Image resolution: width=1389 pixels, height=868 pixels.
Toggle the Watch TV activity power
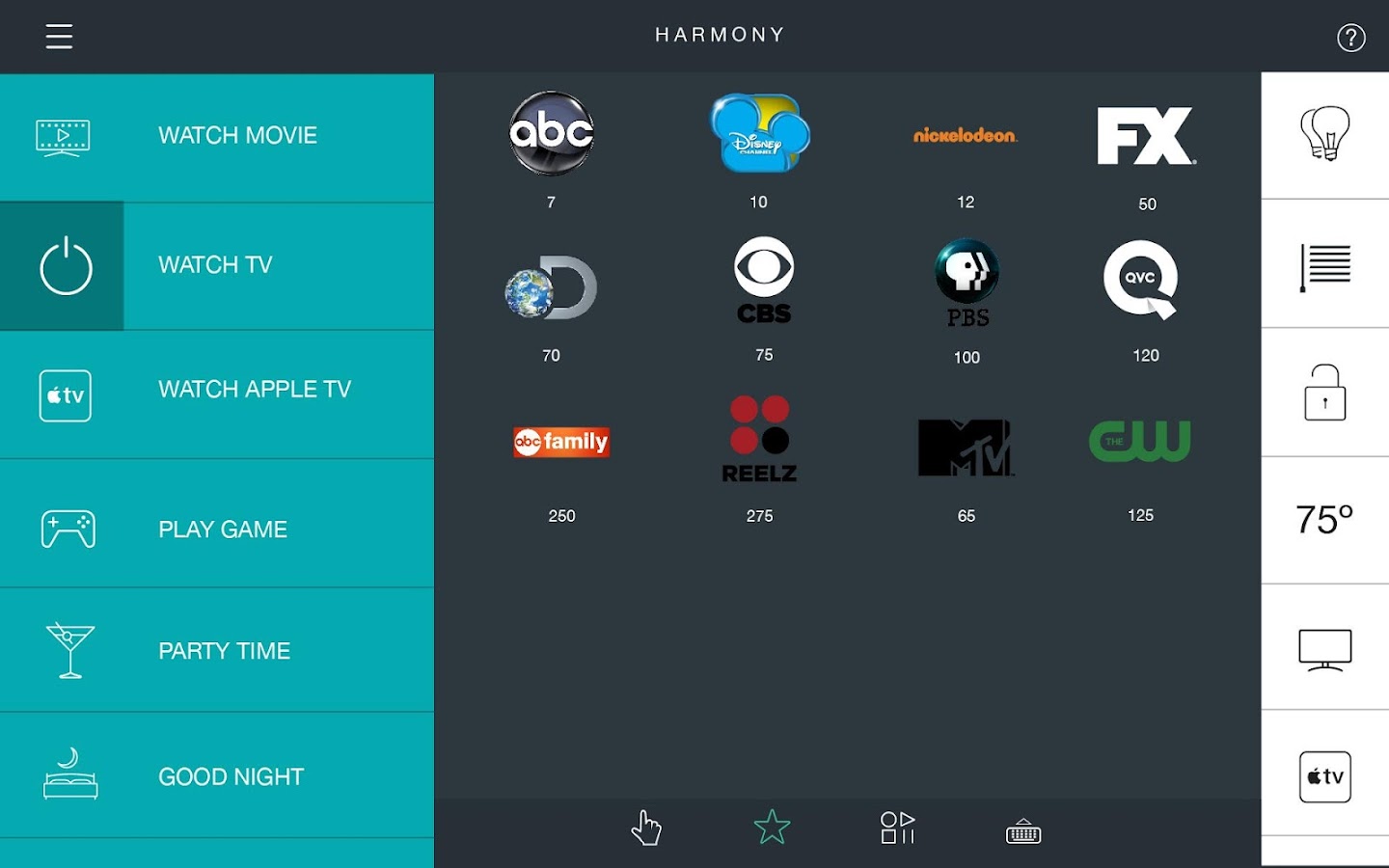(x=217, y=264)
